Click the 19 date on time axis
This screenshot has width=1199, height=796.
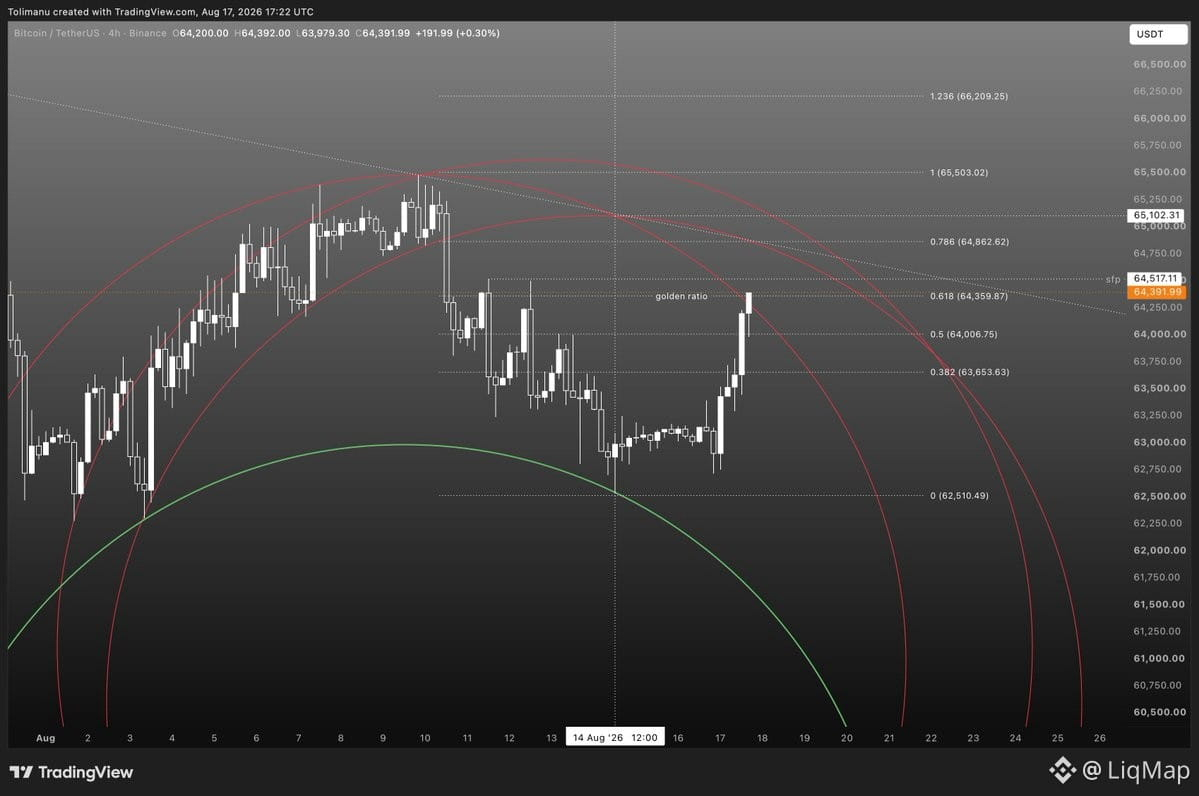[804, 738]
